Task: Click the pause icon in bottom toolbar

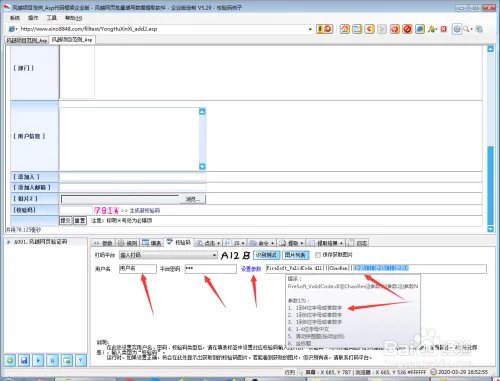Action: [x=53, y=360]
